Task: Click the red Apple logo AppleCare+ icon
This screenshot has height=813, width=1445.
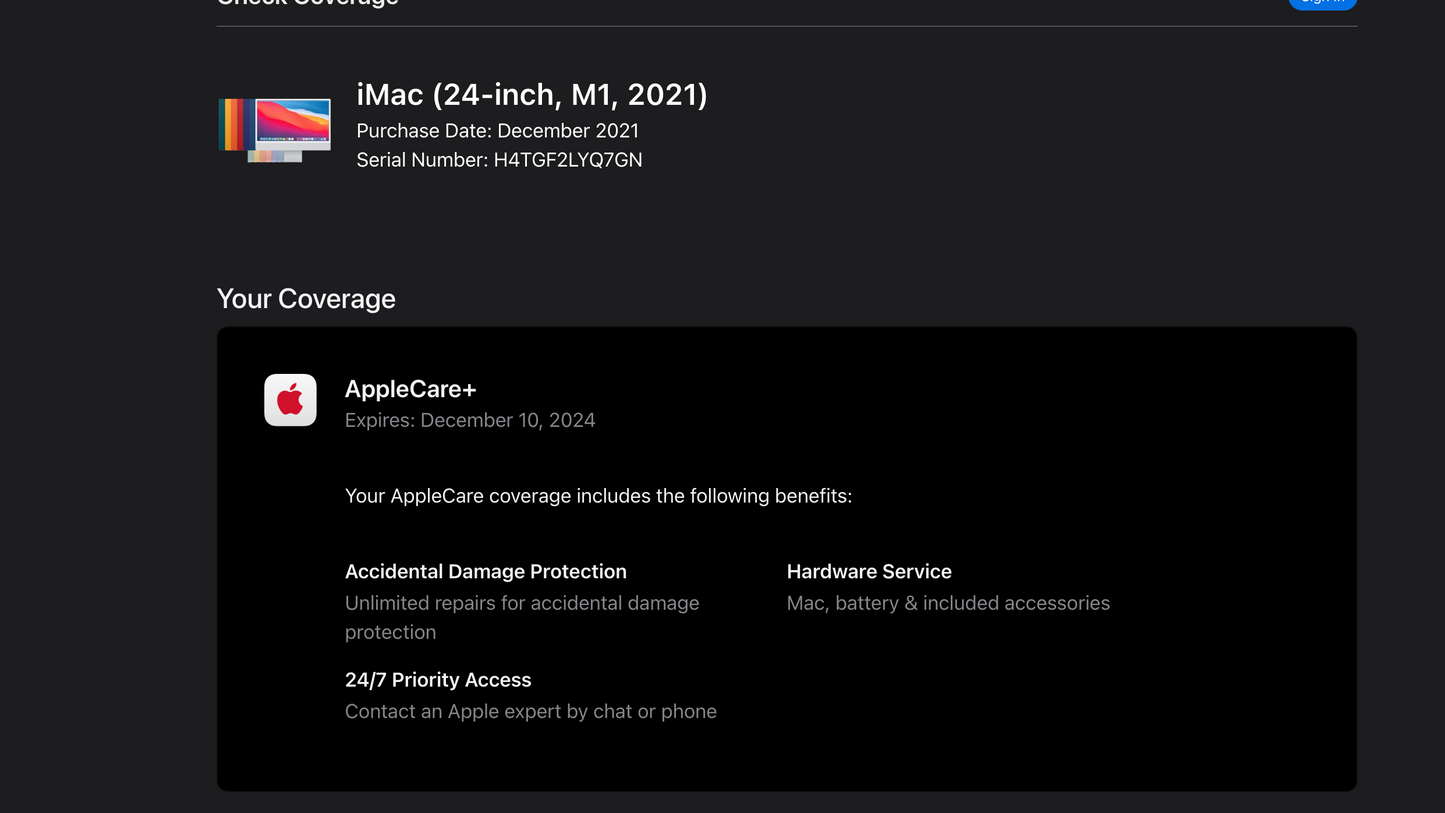Action: (290, 400)
